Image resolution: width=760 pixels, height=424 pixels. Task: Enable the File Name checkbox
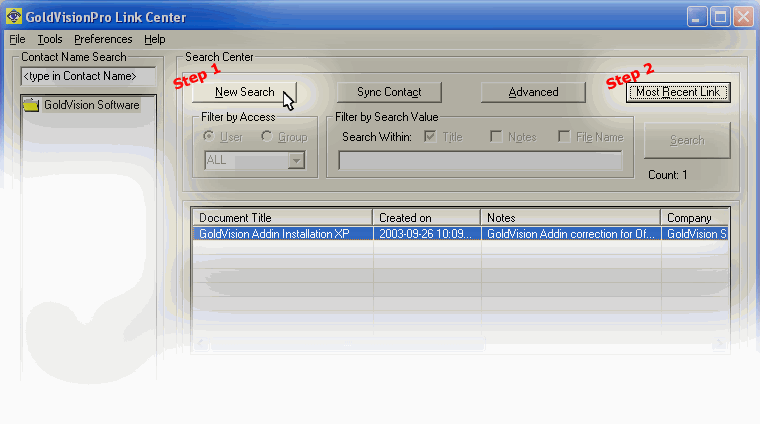(x=564, y=137)
